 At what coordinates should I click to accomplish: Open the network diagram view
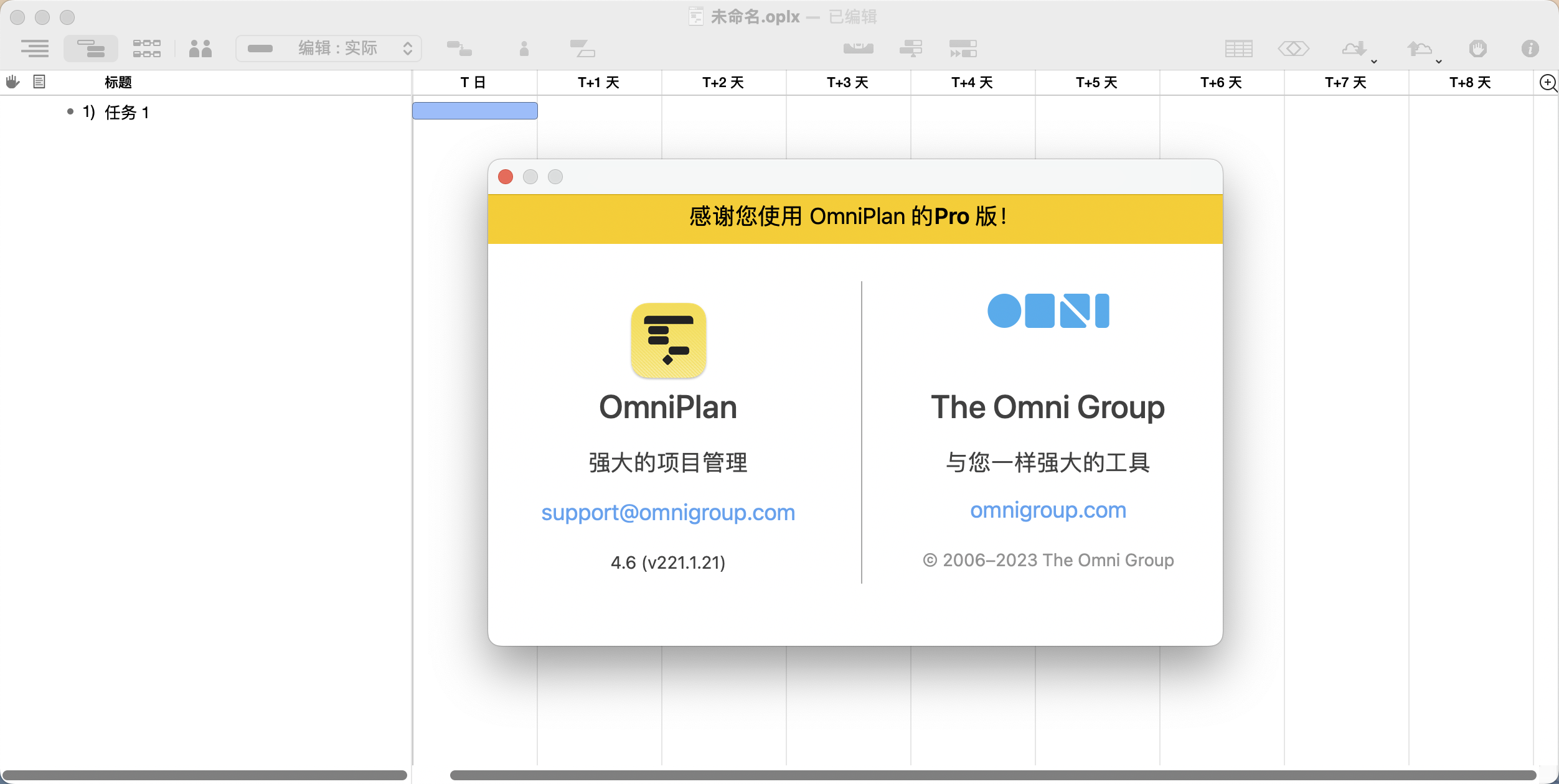coord(147,49)
